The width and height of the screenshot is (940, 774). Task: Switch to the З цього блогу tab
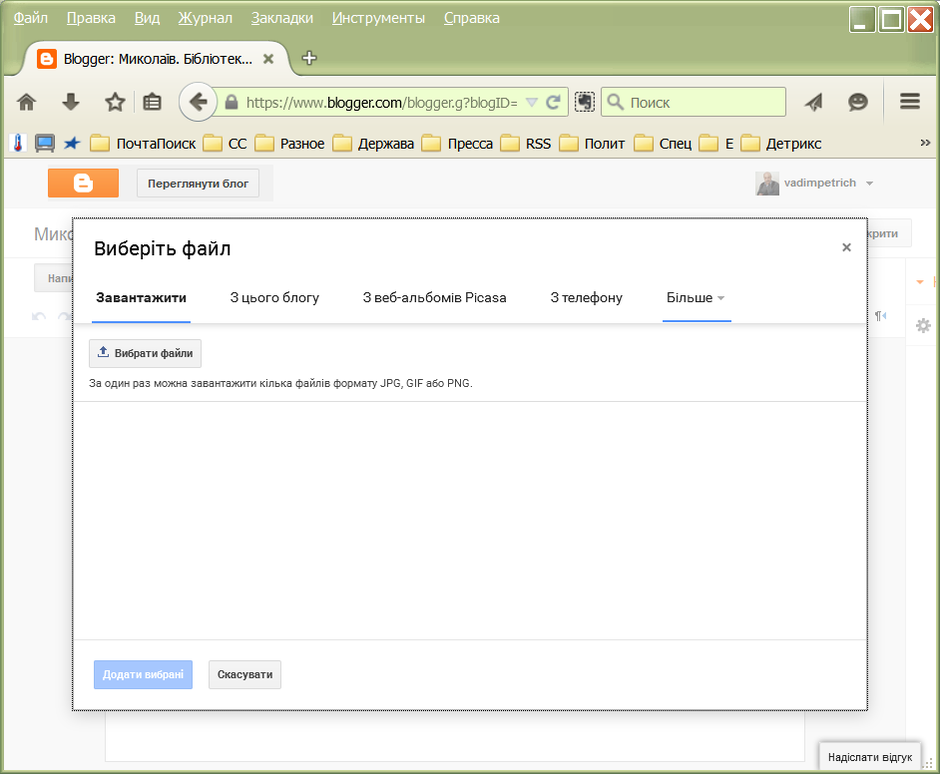click(275, 298)
